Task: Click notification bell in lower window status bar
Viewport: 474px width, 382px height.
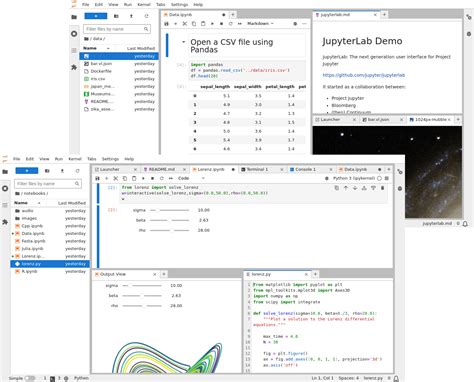Action: click(396, 378)
